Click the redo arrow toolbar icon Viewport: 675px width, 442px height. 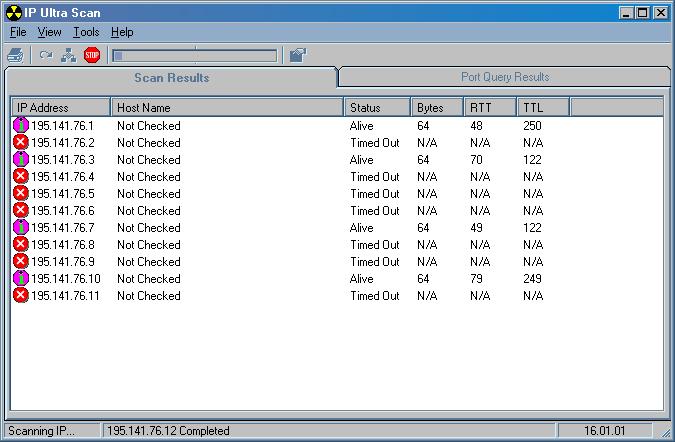[46, 55]
